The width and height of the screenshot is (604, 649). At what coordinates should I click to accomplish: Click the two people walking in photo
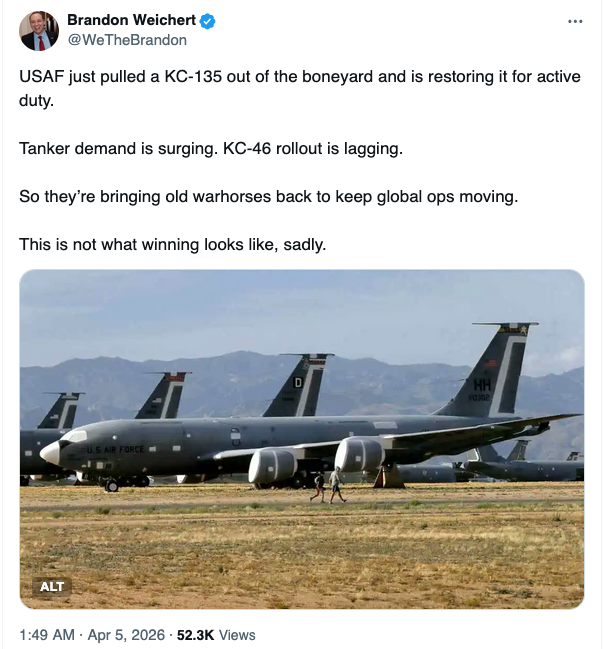click(x=327, y=485)
